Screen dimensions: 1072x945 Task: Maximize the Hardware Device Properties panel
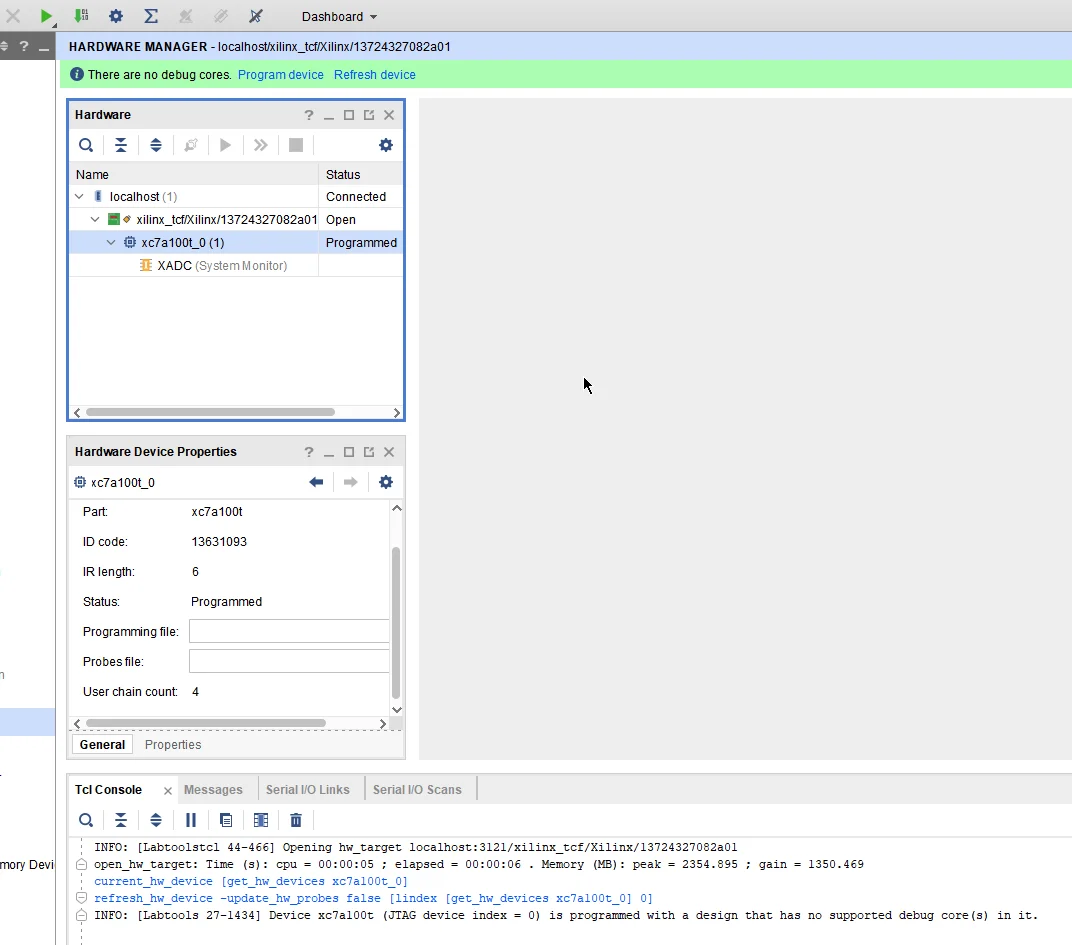point(349,452)
